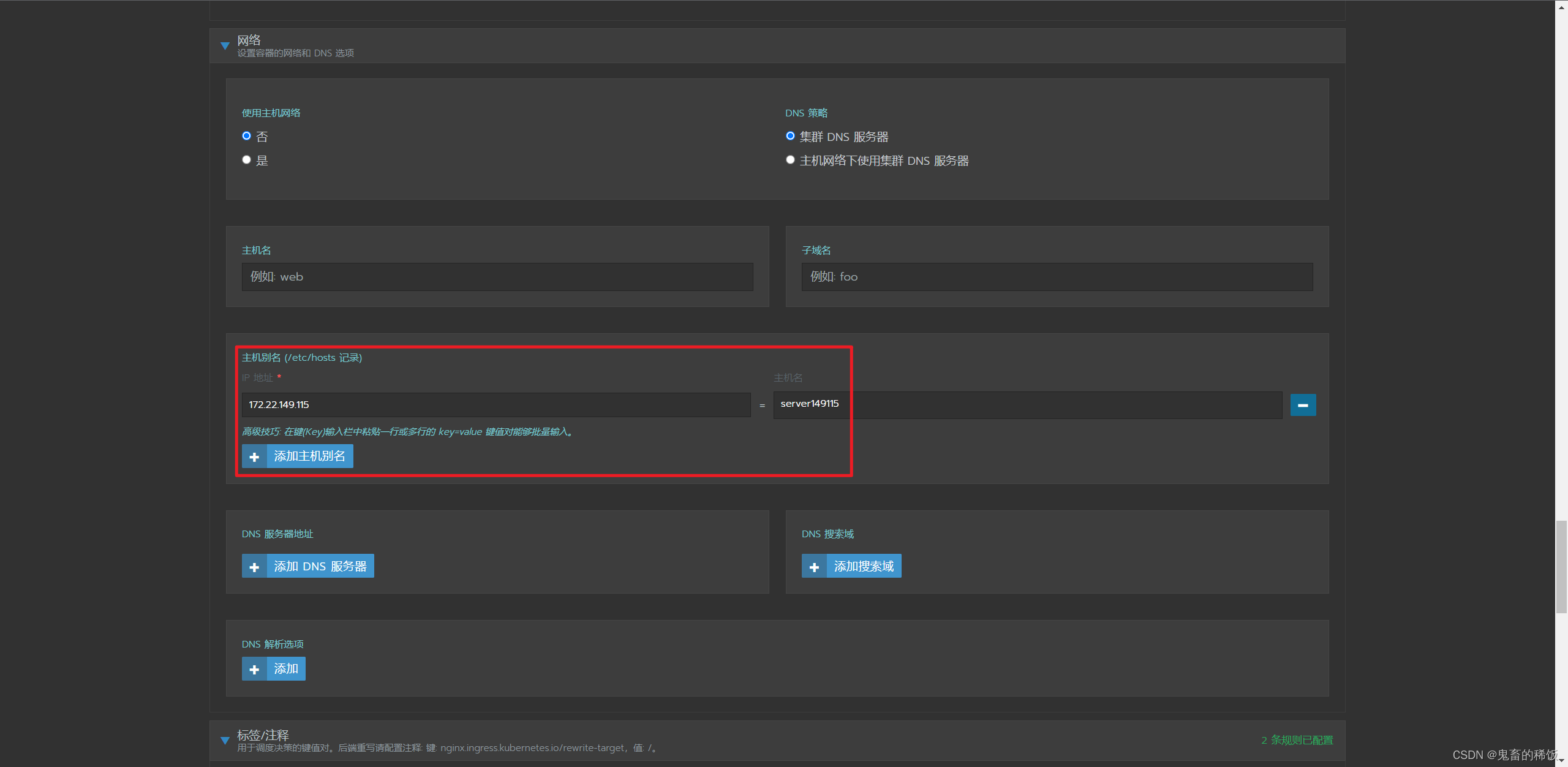
Task: Click the plus icon beside 添加主机别名
Action: click(254, 456)
